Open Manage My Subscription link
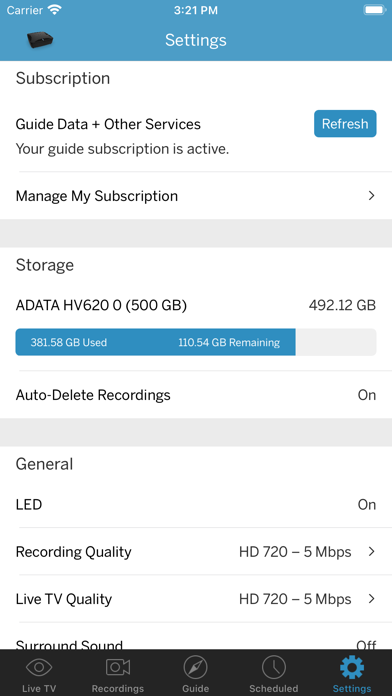 click(196, 196)
